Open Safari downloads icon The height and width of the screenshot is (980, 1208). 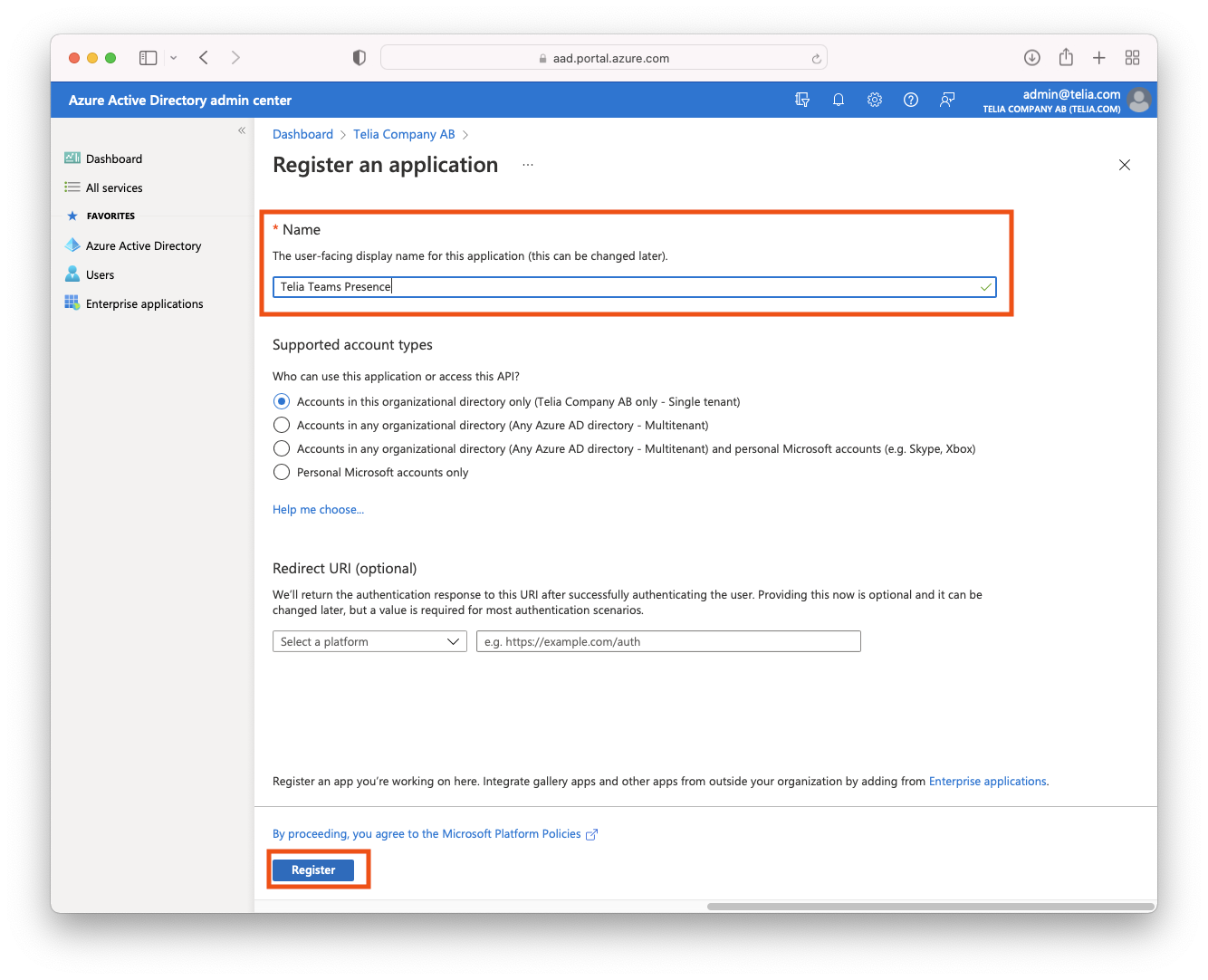click(x=1032, y=58)
